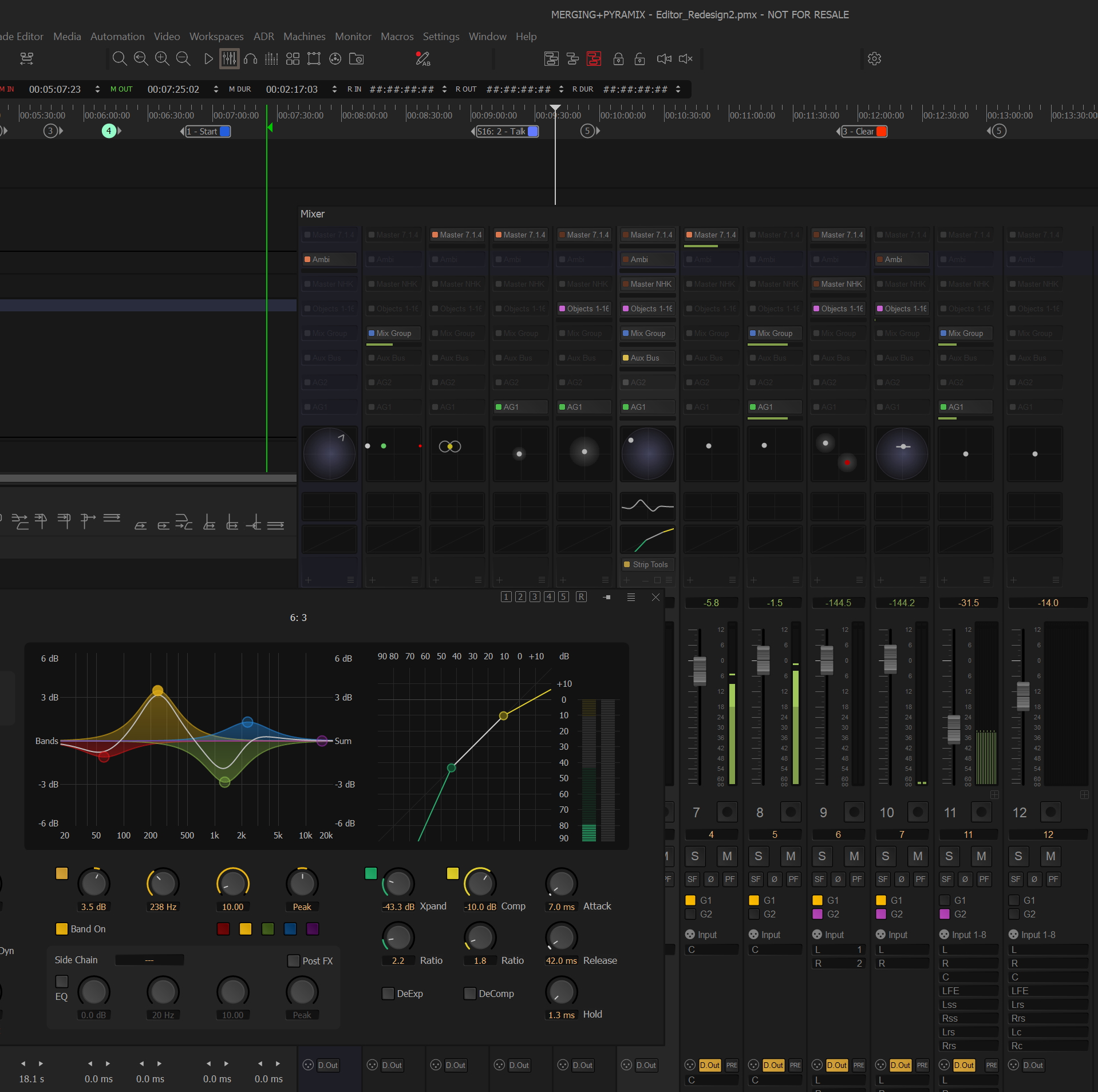Image resolution: width=1098 pixels, height=1092 pixels.
Task: Open the settings gear icon
Action: [x=874, y=59]
